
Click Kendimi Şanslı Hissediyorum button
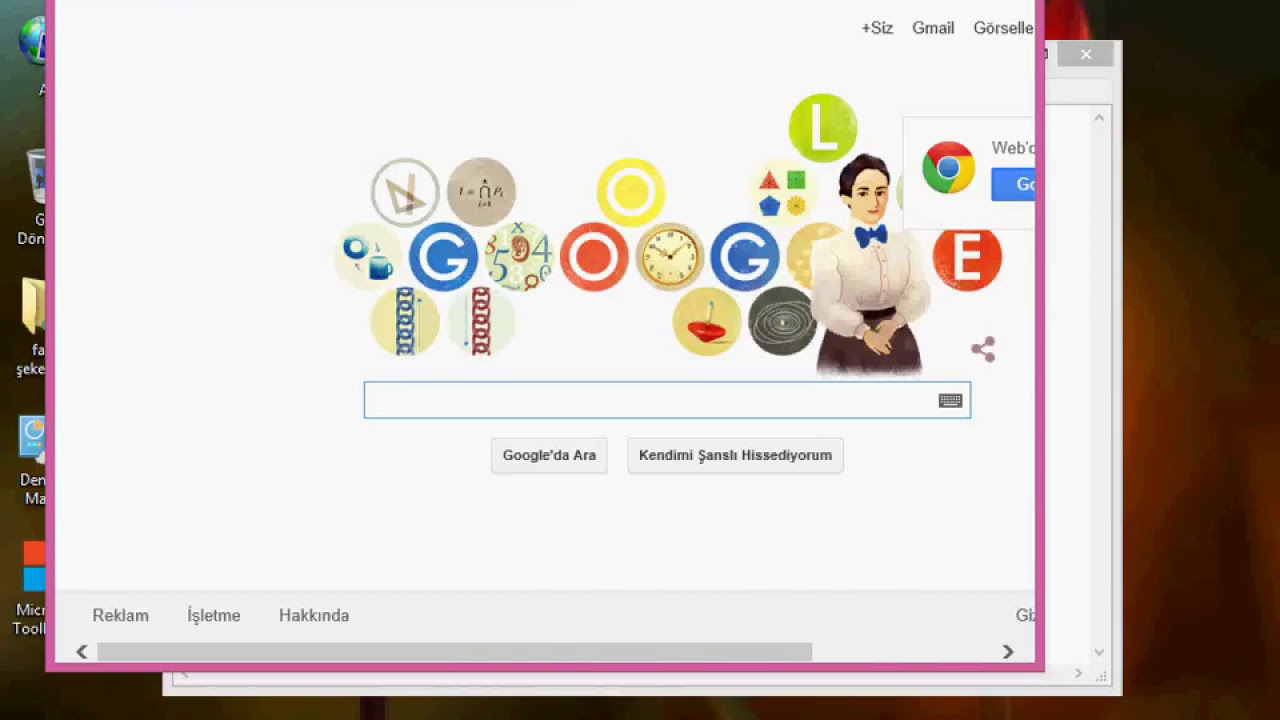[x=735, y=455]
